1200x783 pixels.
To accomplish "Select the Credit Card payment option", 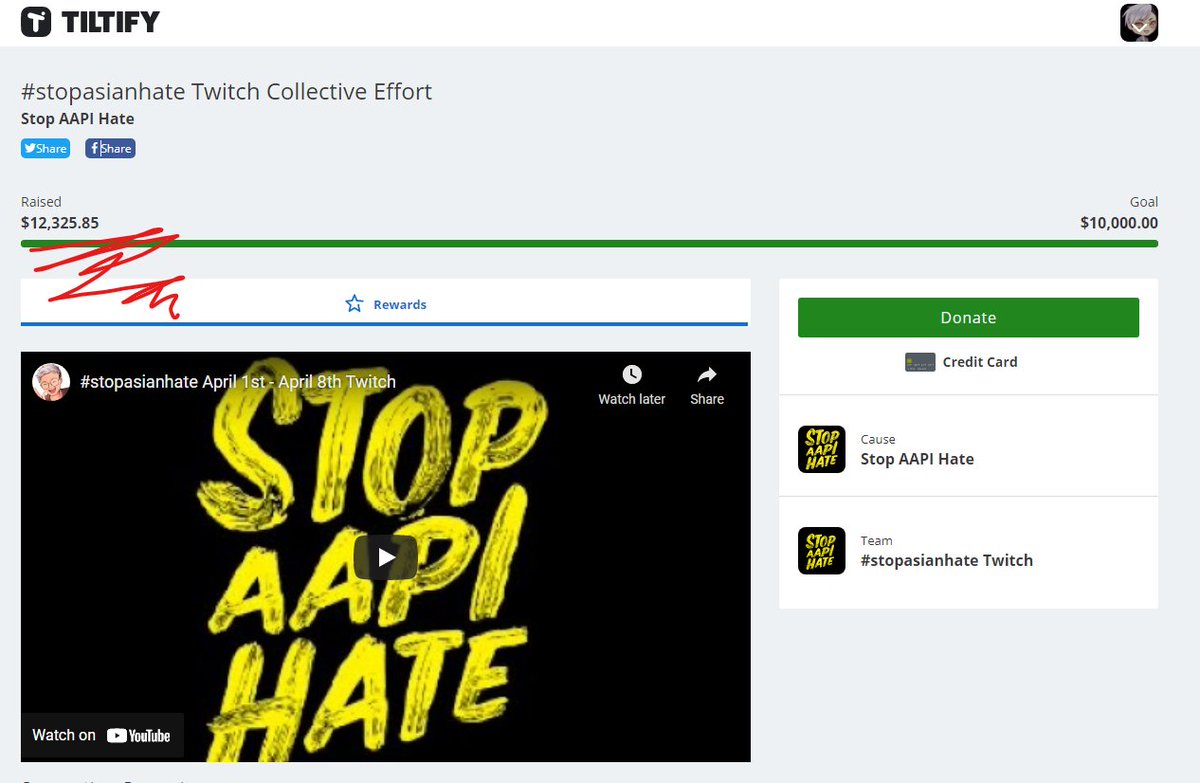I will pos(961,362).
